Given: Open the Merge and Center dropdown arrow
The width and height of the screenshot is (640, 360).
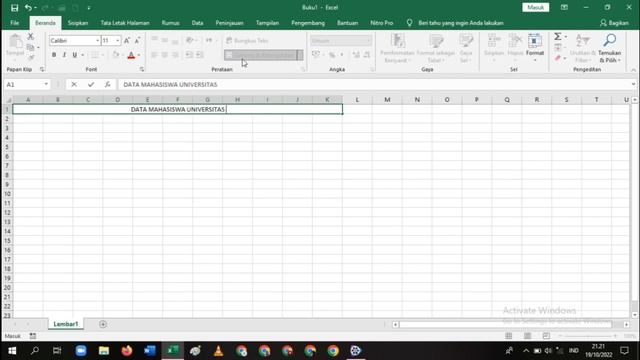Looking at the screenshot, I should (x=300, y=55).
